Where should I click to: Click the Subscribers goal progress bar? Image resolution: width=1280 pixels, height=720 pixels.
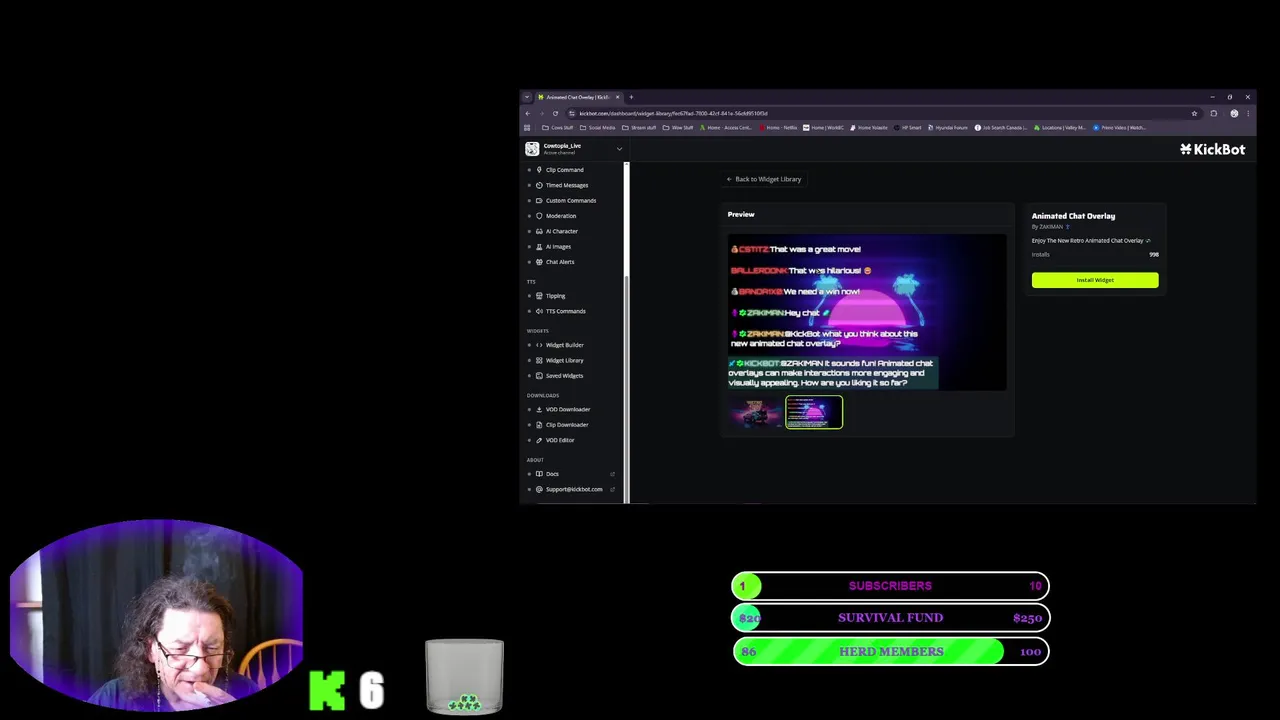click(x=890, y=586)
